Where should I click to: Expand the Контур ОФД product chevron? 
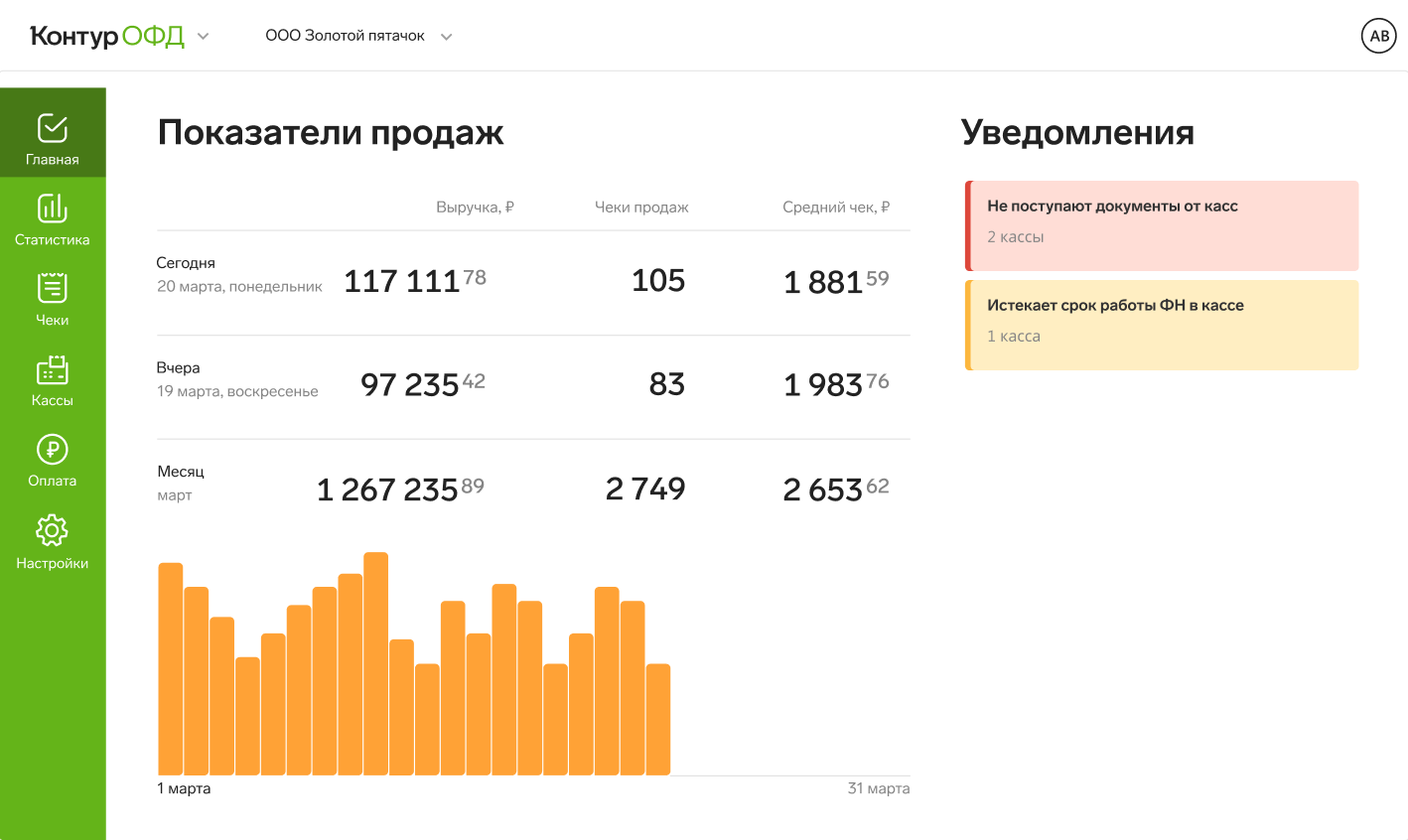coord(203,37)
